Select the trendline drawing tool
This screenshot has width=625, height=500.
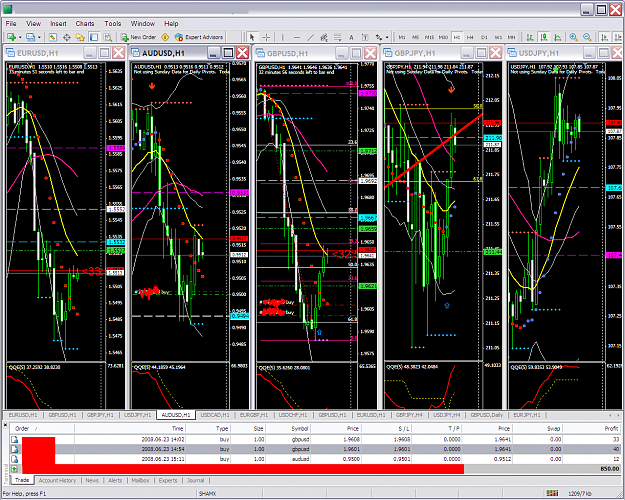coord(311,37)
